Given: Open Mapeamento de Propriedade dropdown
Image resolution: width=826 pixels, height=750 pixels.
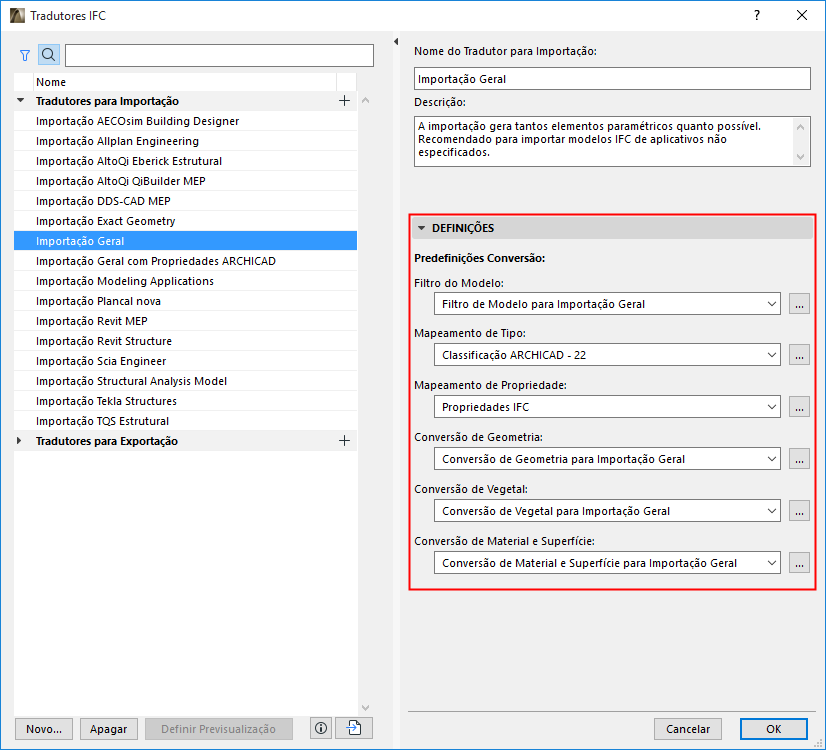Looking at the screenshot, I should click(x=607, y=407).
